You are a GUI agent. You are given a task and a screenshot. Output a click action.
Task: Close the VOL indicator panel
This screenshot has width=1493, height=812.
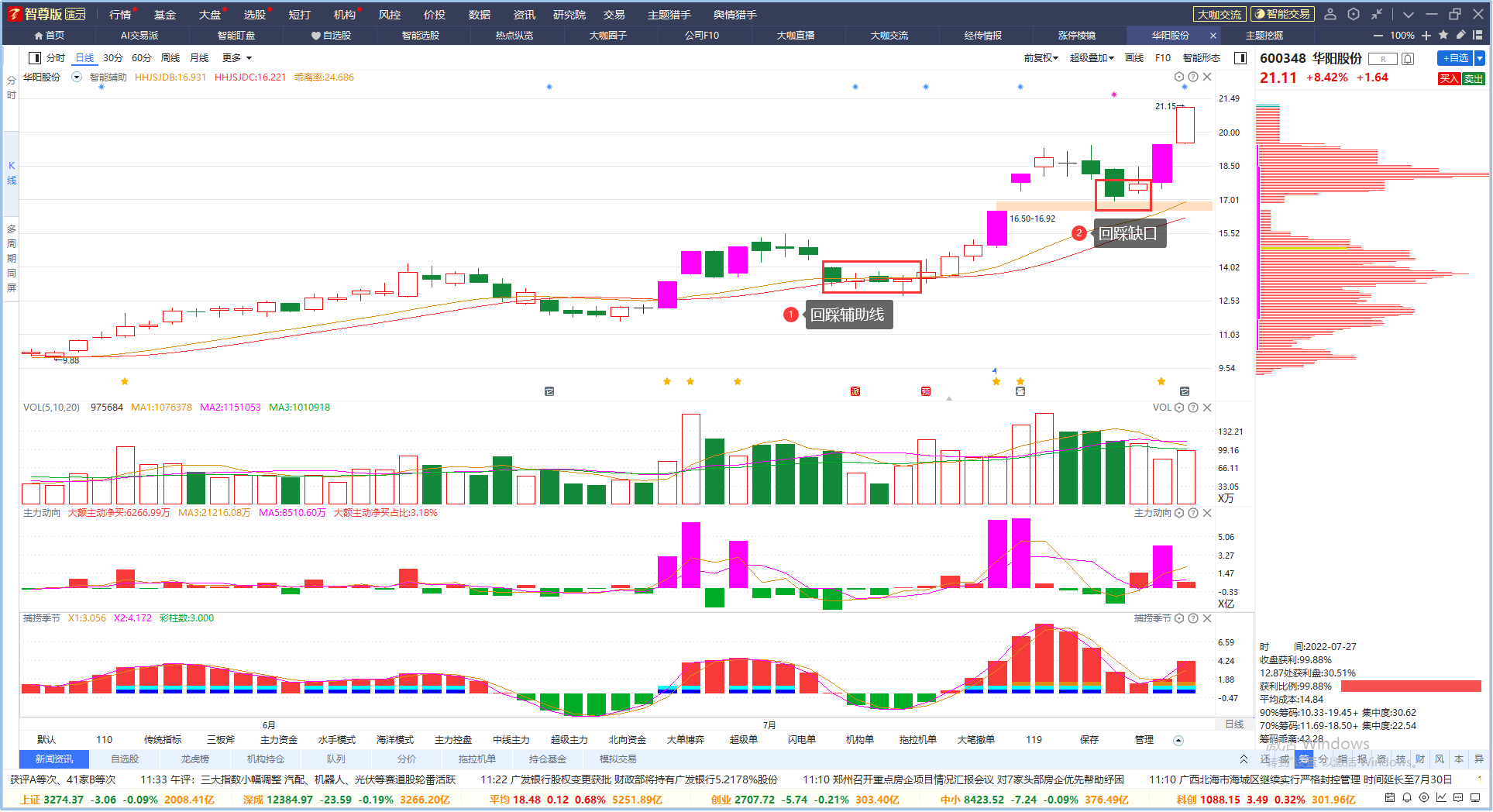[1207, 408]
